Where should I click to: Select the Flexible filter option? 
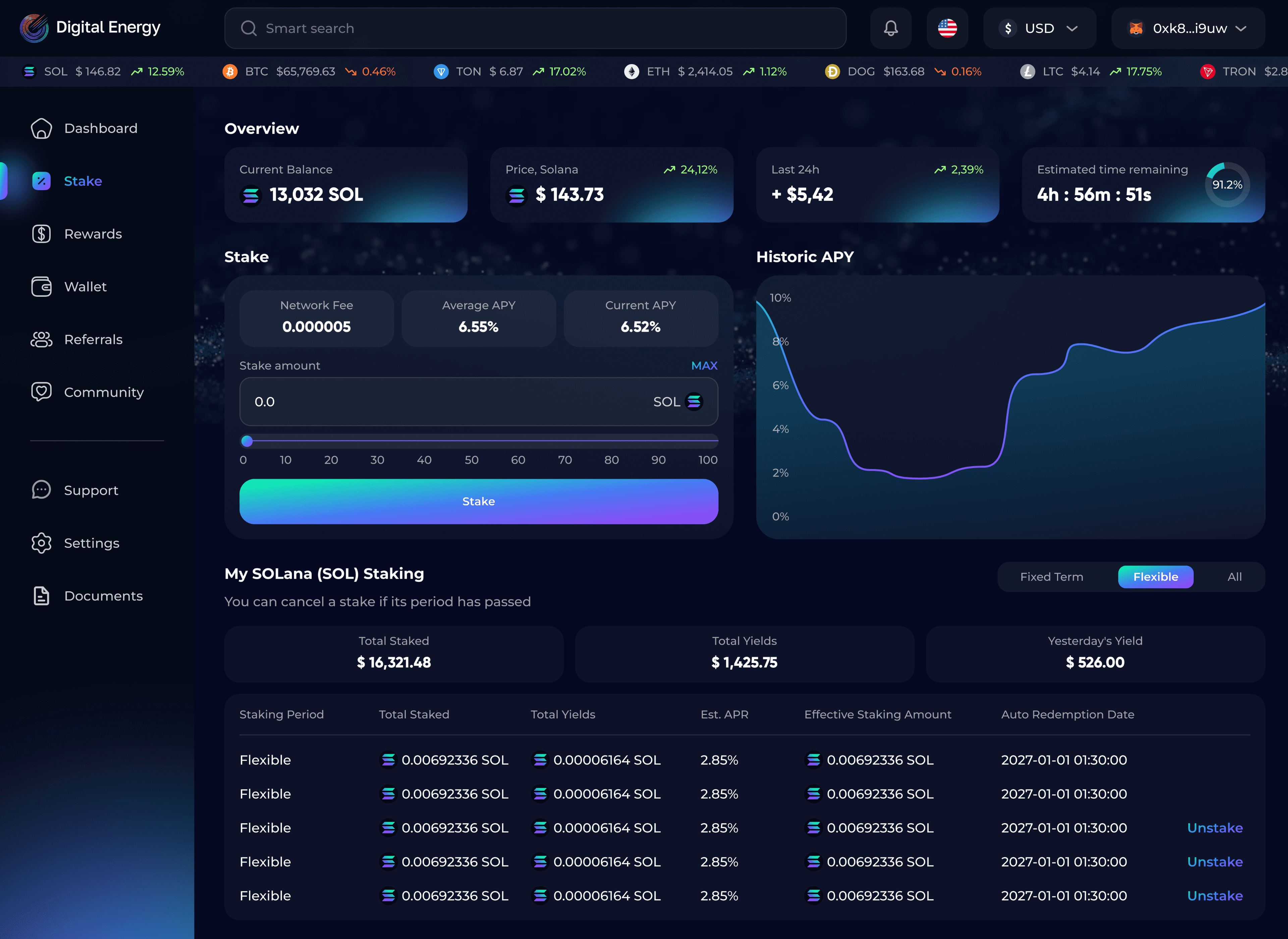[1155, 577]
